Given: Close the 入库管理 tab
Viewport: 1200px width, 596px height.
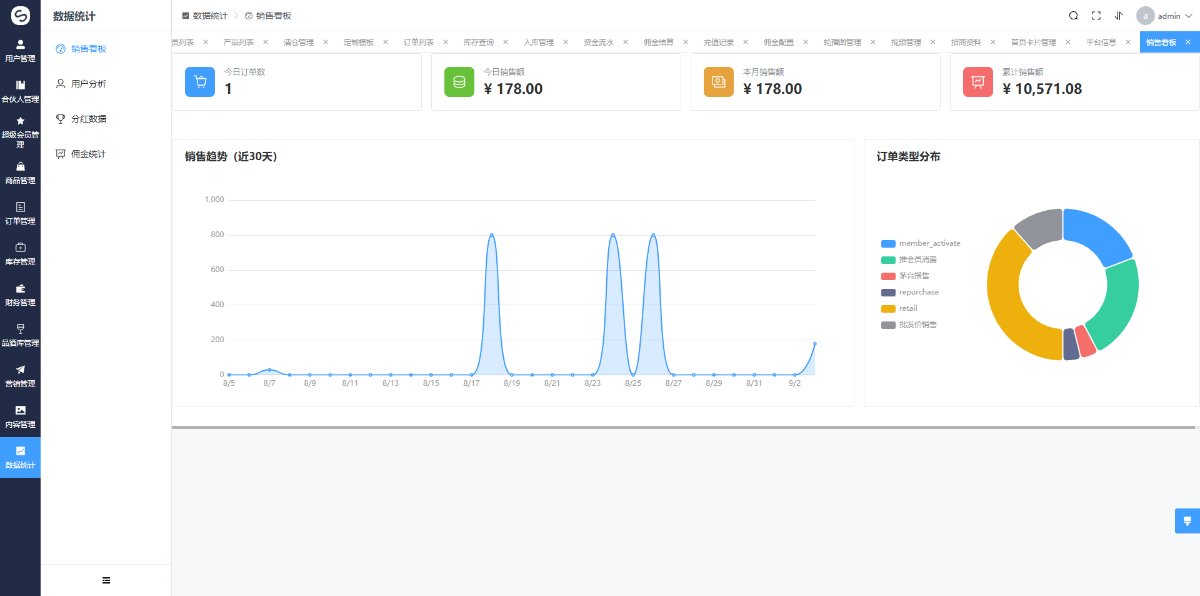Looking at the screenshot, I should [x=565, y=43].
